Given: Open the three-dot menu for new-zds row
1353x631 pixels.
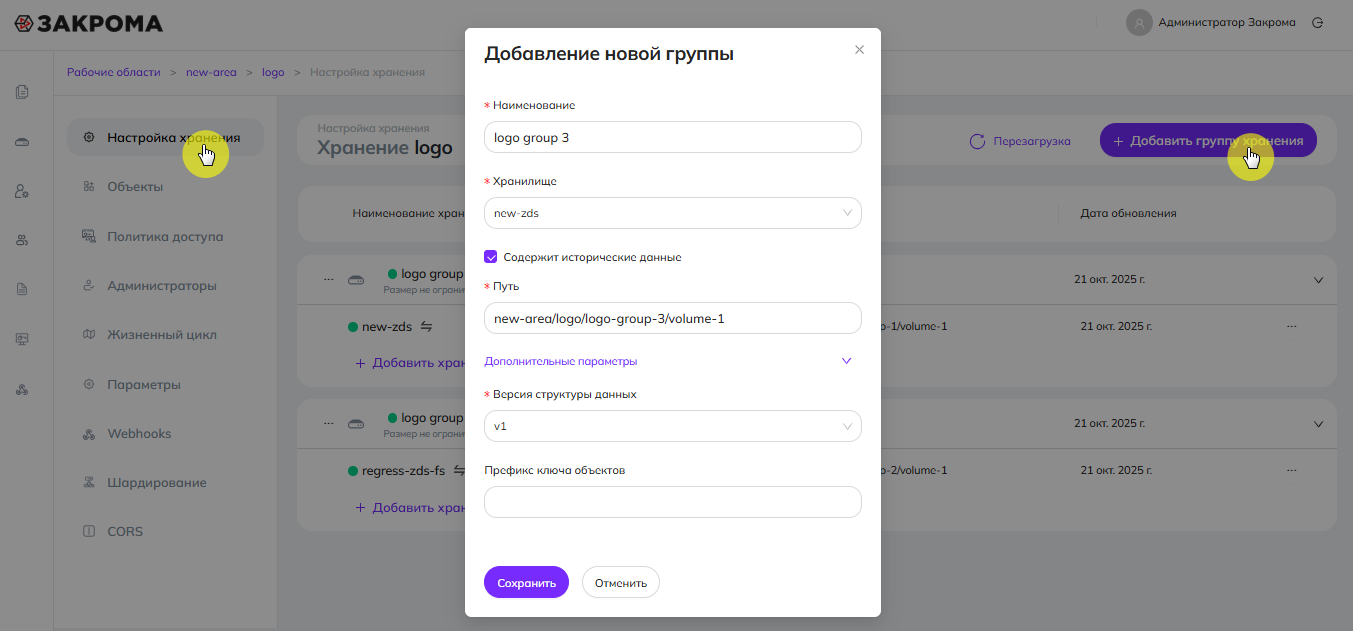Looking at the screenshot, I should (x=1292, y=327).
